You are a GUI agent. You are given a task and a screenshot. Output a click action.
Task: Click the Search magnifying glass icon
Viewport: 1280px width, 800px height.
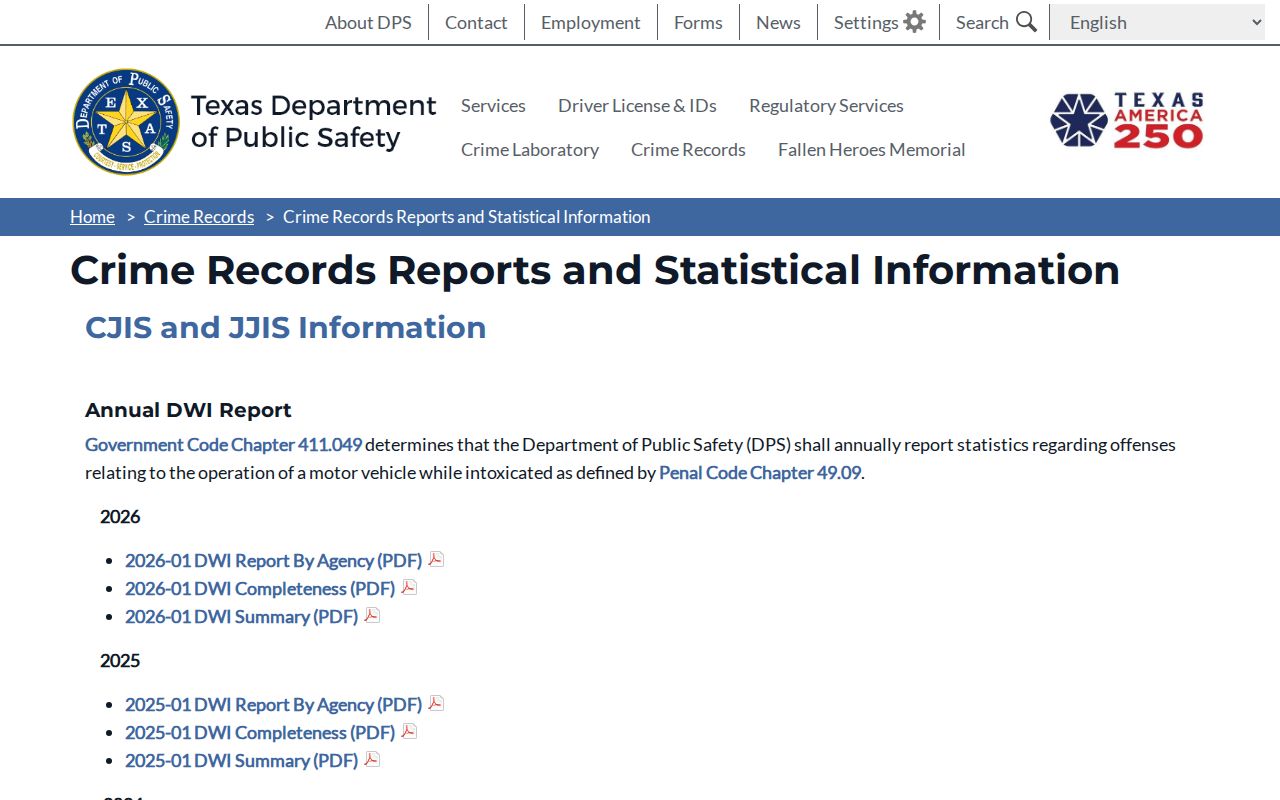[x=1026, y=22]
